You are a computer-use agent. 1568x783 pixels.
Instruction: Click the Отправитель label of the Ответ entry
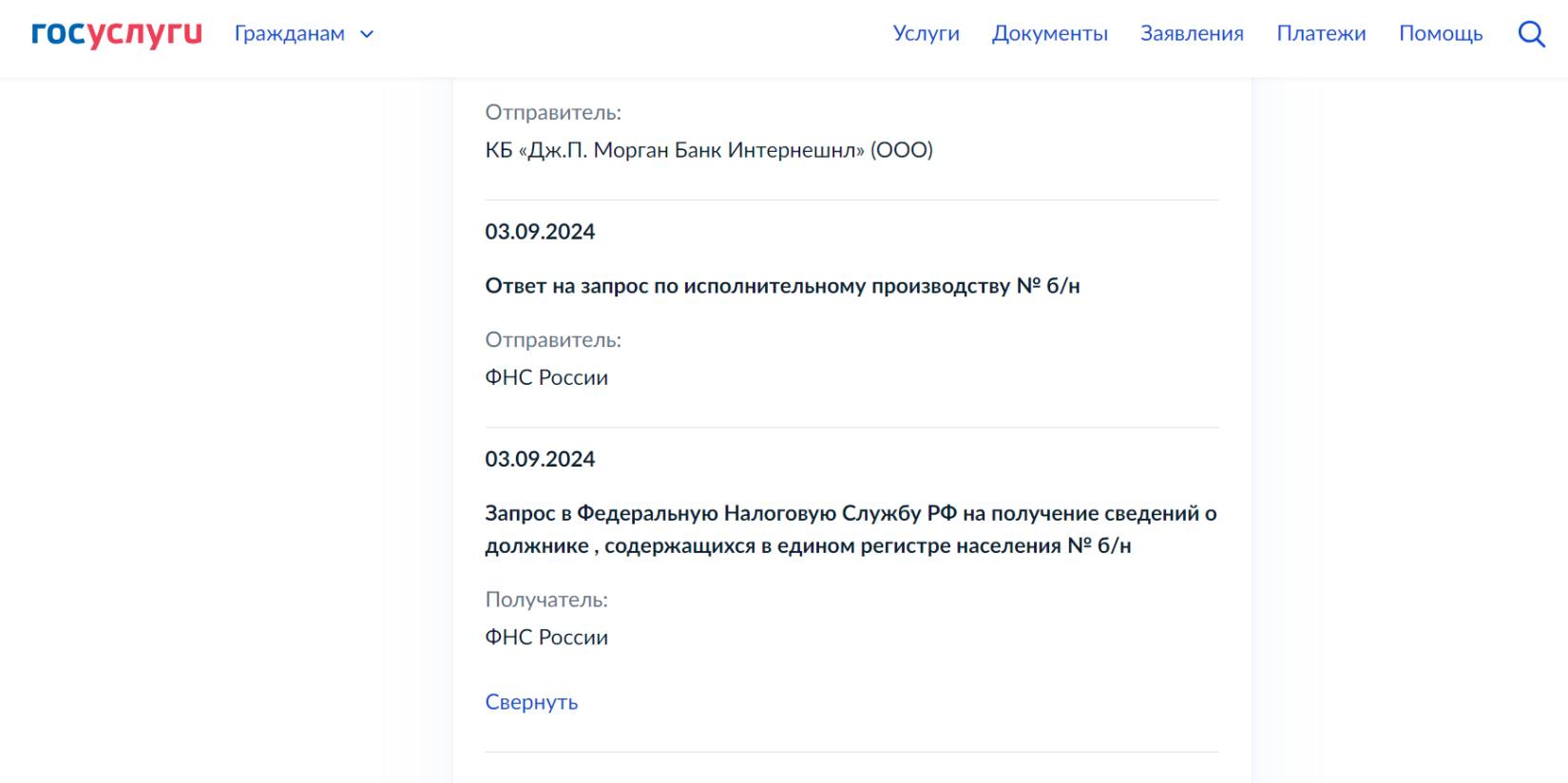click(x=553, y=339)
